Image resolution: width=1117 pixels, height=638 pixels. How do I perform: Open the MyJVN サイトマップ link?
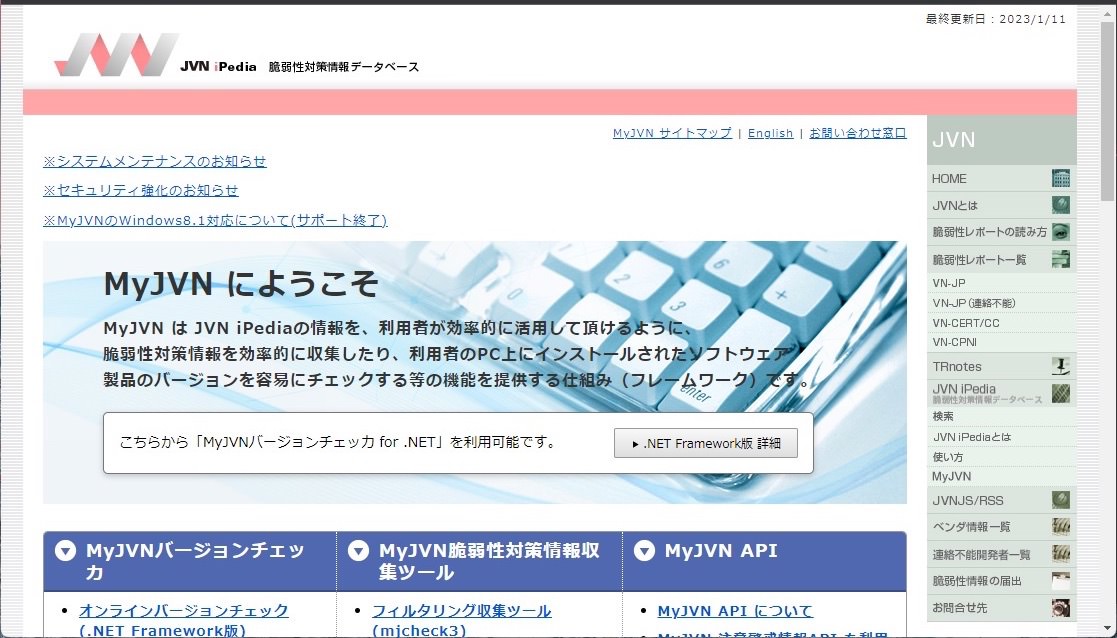[672, 133]
